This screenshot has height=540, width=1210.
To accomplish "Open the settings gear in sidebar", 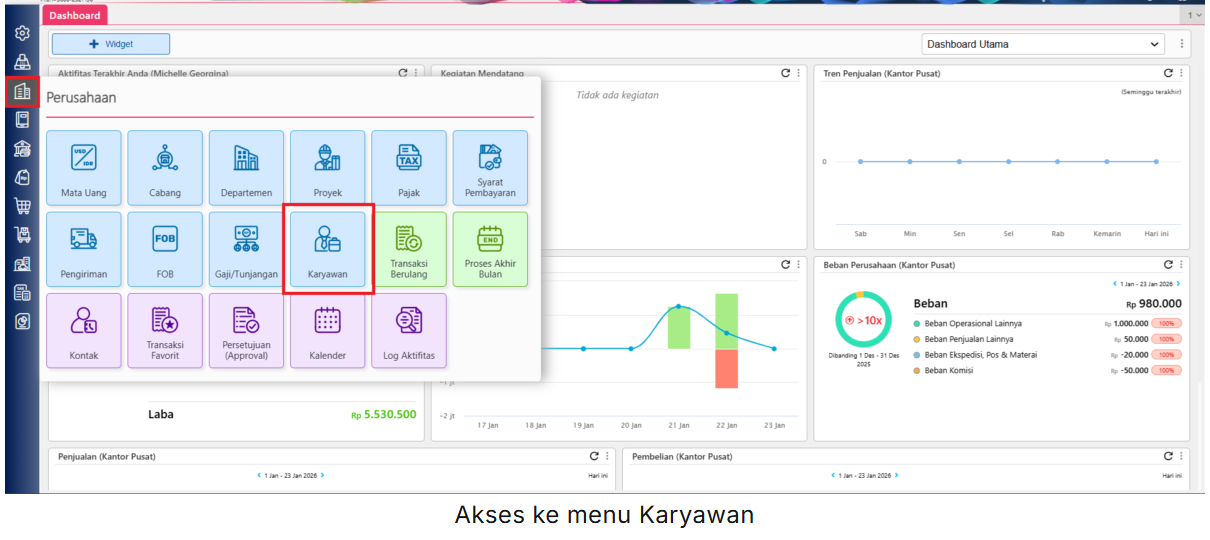I will coord(22,33).
